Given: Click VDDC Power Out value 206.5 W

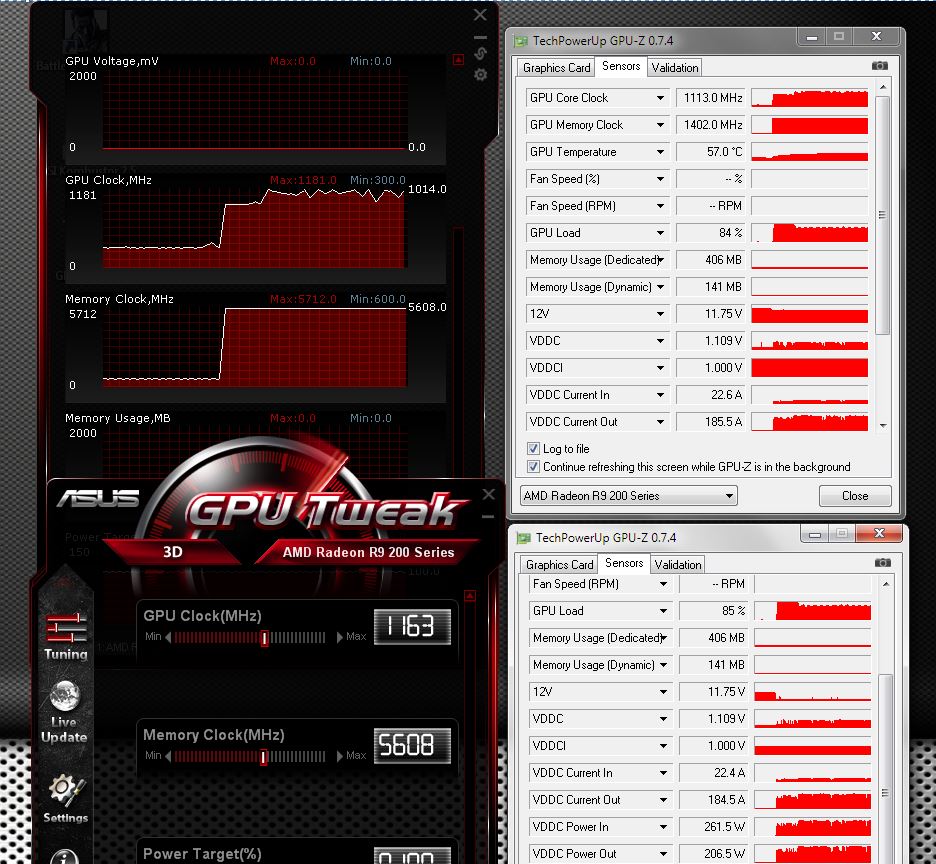Looking at the screenshot, I should click(713, 853).
